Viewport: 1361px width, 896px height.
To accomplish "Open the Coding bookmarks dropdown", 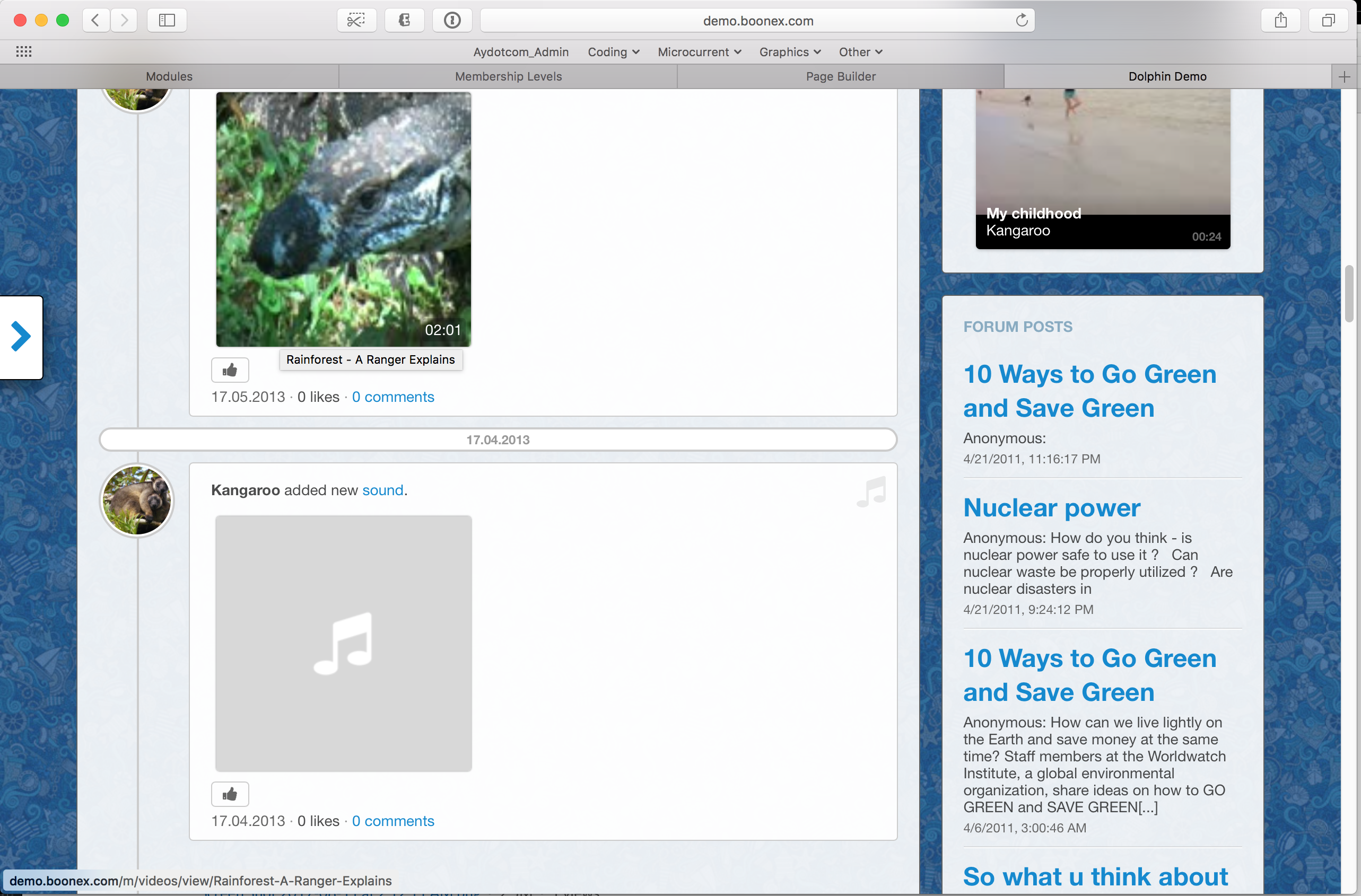I will tap(613, 52).
